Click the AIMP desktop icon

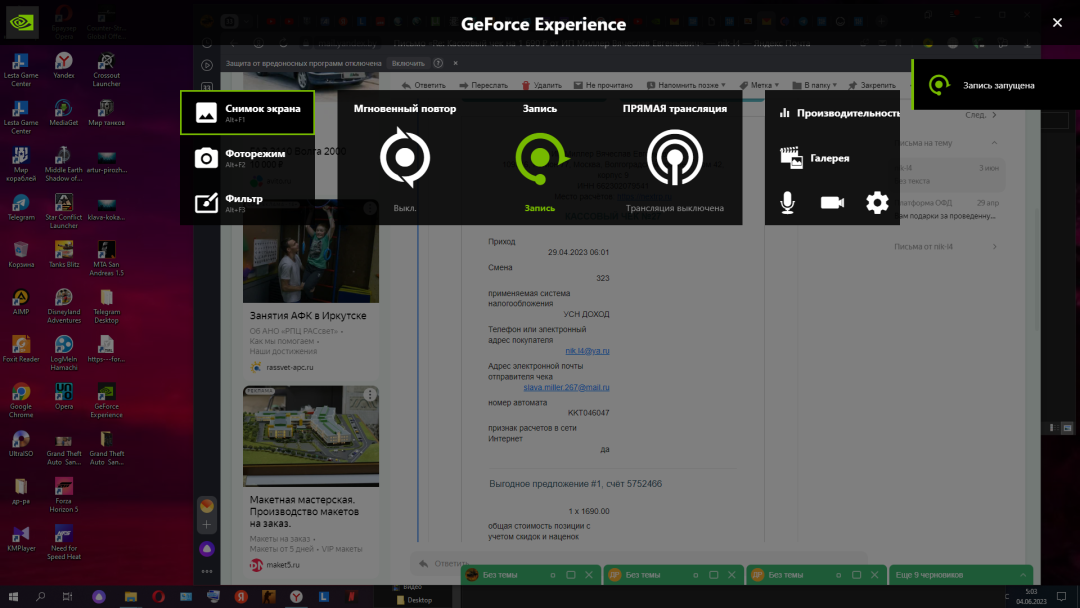(x=21, y=302)
